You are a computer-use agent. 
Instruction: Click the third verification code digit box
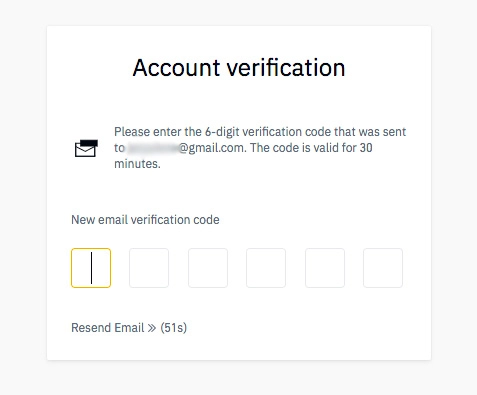(208, 268)
